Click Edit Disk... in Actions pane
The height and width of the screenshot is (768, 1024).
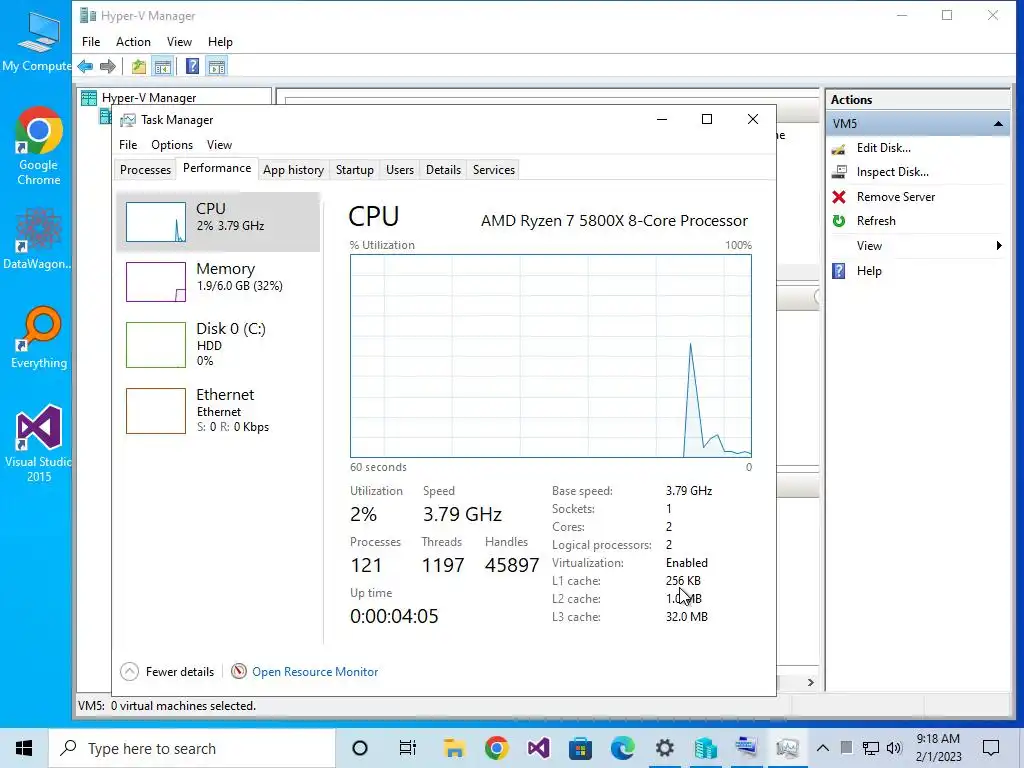click(884, 148)
